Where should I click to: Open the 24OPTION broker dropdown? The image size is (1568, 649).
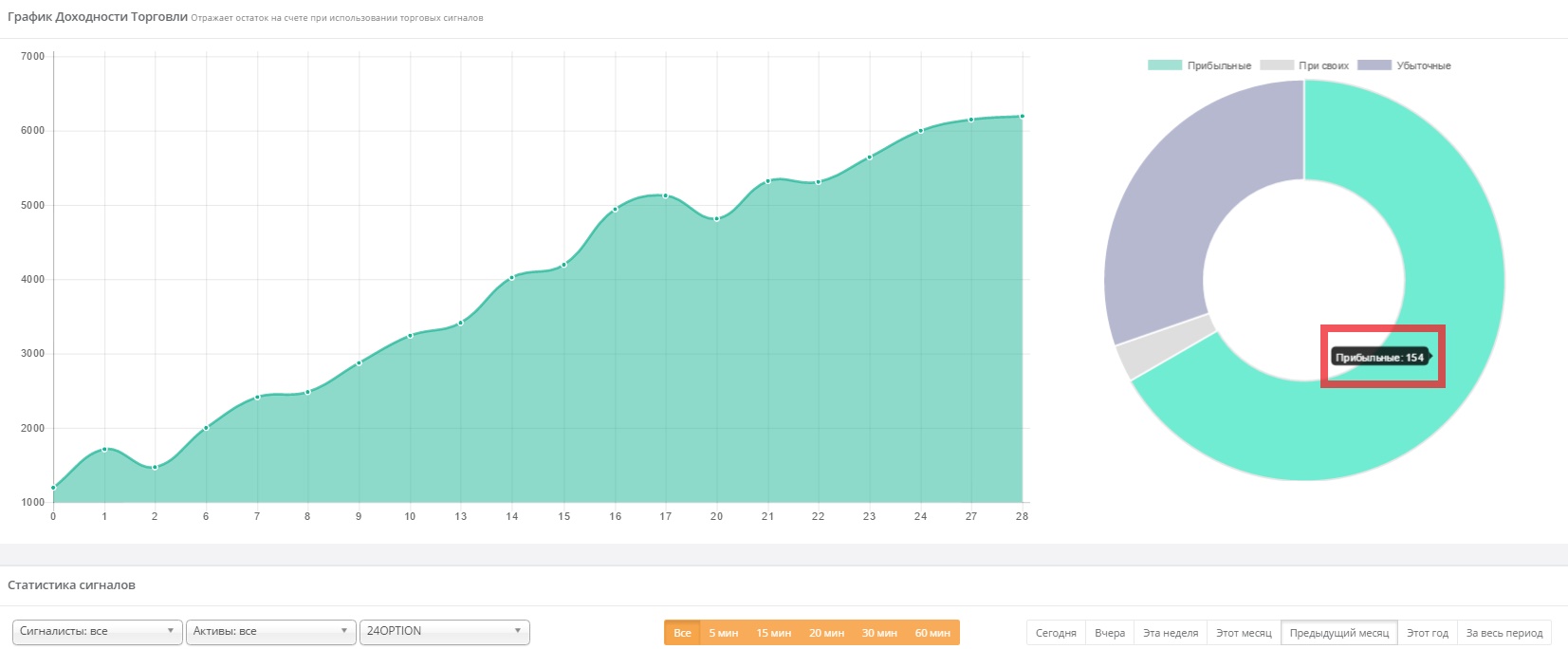[445, 632]
